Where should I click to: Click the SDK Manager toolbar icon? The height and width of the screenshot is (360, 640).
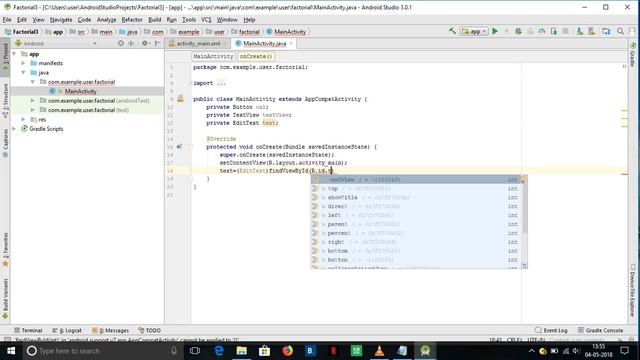[579, 31]
